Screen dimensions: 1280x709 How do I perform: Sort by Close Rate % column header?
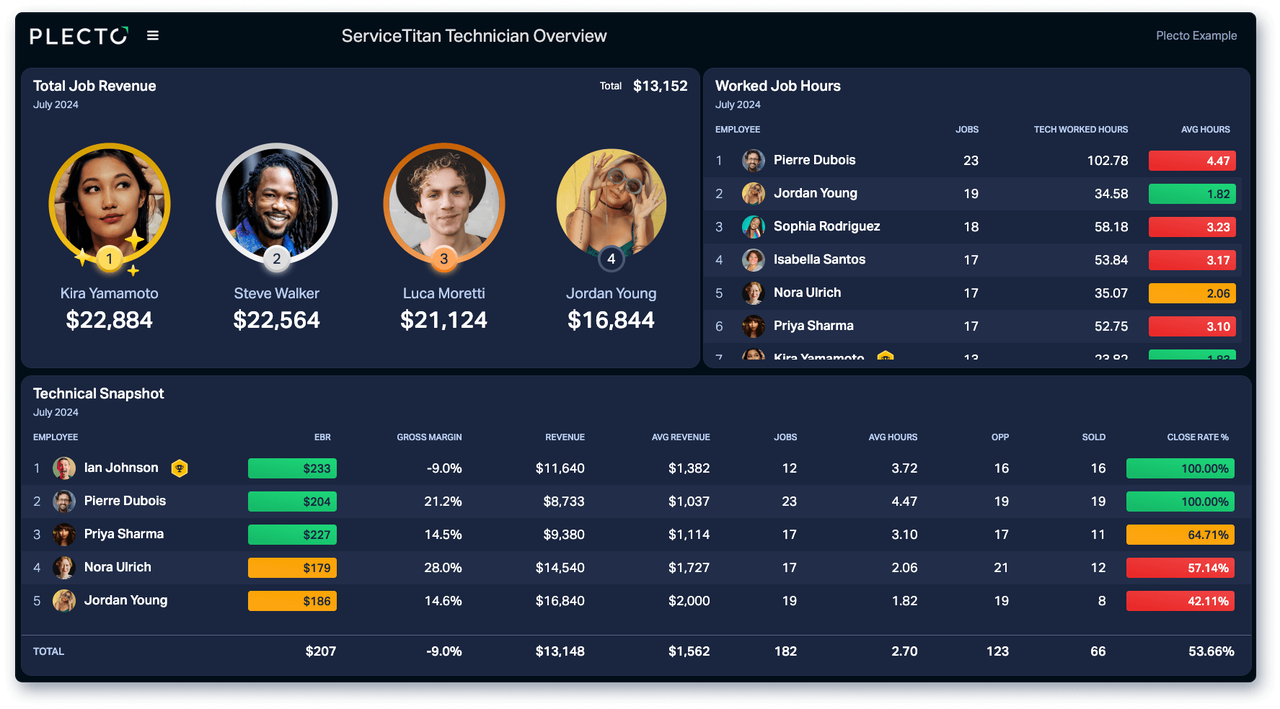pyautogui.click(x=1197, y=437)
